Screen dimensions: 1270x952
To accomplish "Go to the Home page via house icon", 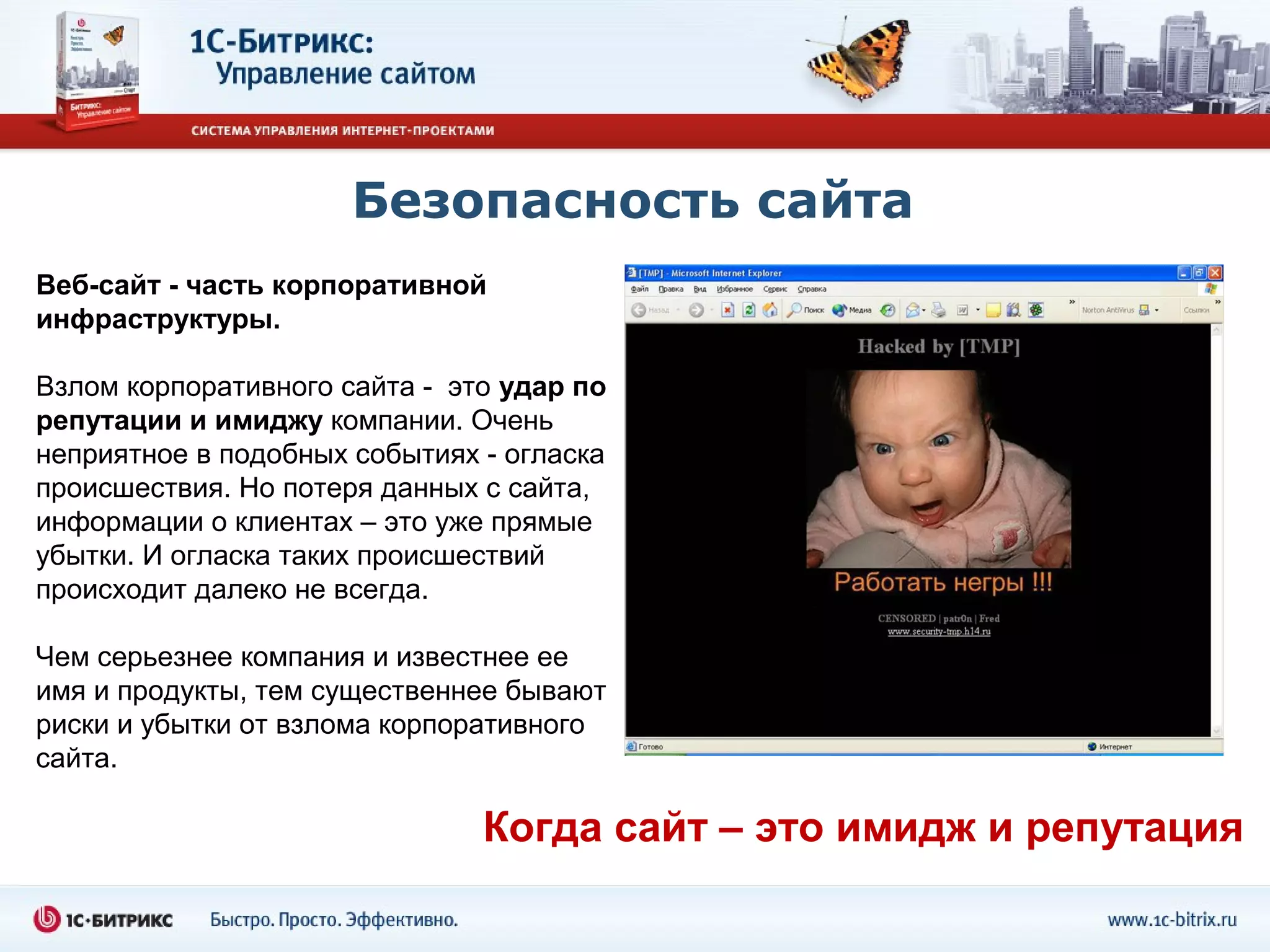I will pyautogui.click(x=770, y=310).
